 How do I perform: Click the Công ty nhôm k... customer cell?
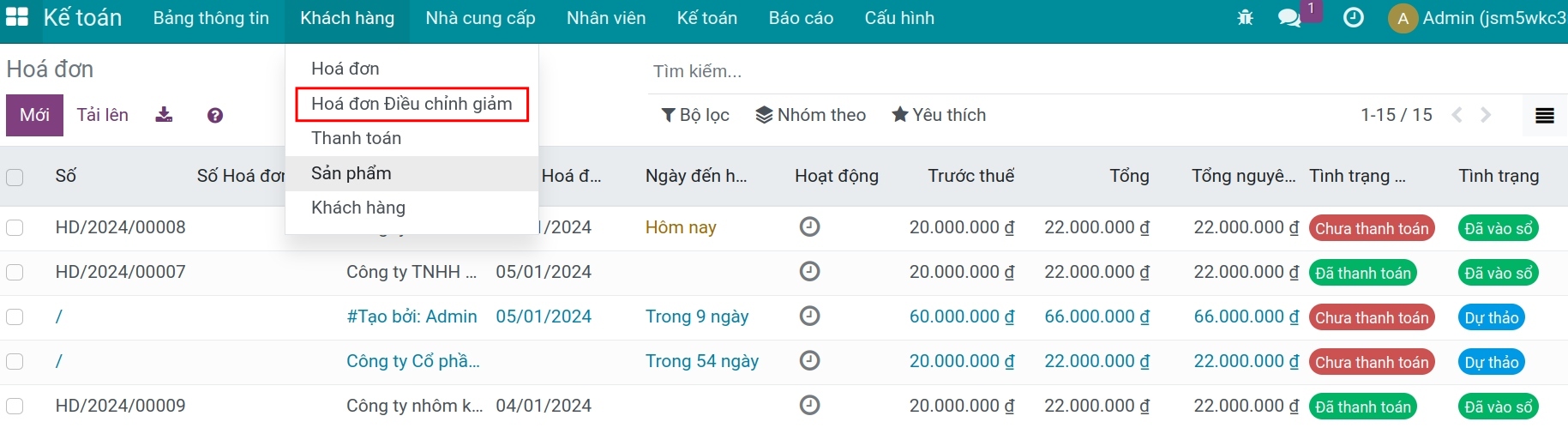[415, 406]
